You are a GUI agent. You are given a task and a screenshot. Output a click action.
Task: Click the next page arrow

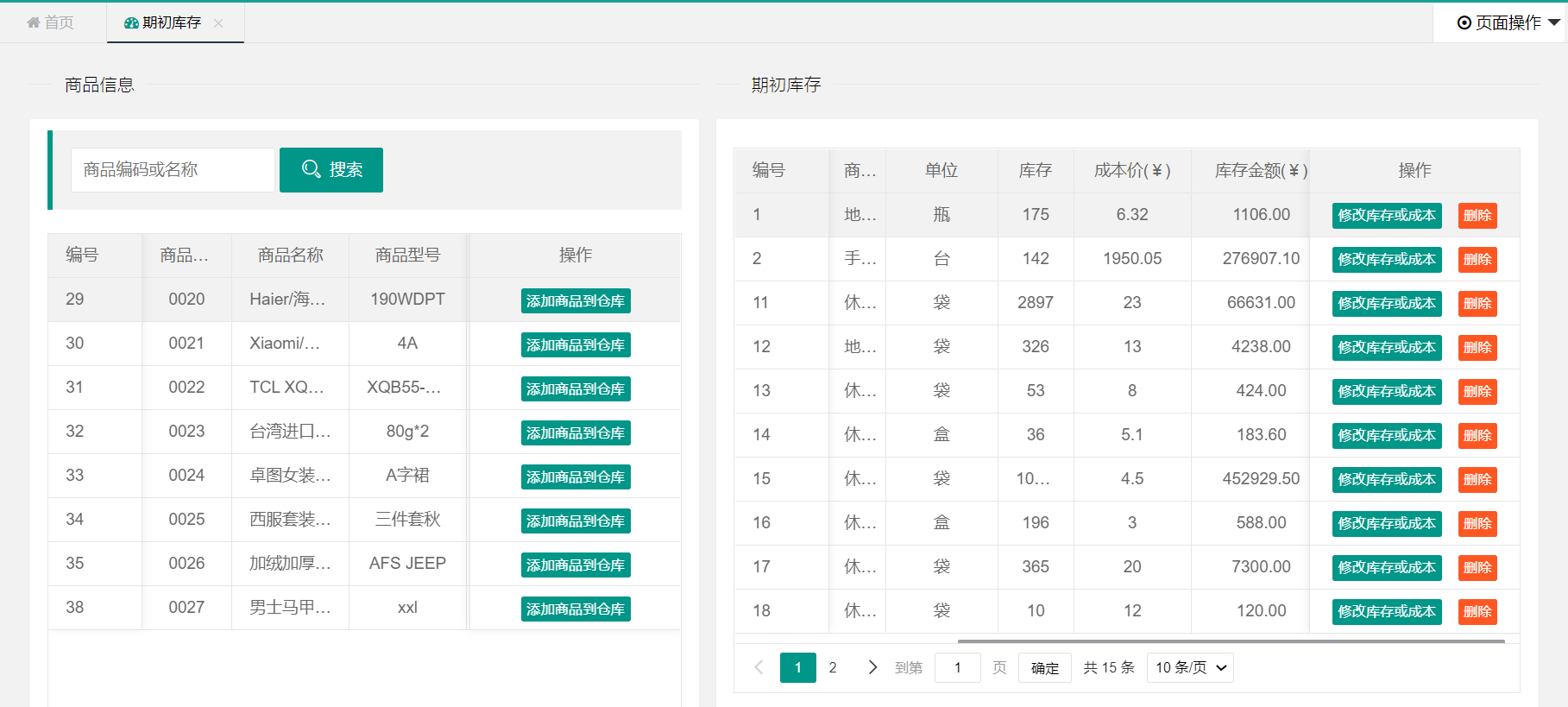(872, 667)
